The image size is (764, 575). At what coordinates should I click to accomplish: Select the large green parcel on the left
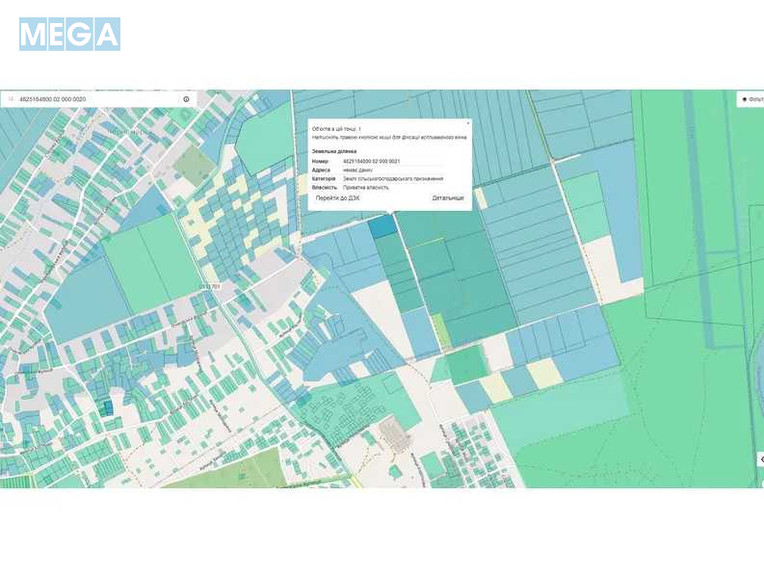(x=150, y=260)
